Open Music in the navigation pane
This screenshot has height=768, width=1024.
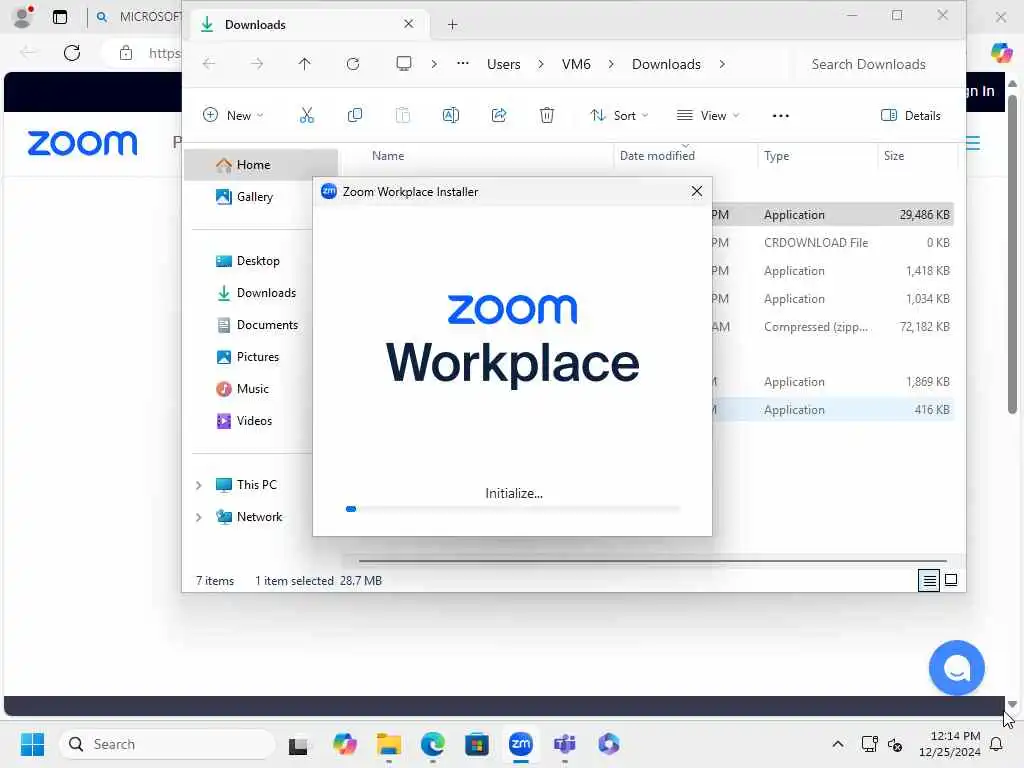click(x=252, y=389)
